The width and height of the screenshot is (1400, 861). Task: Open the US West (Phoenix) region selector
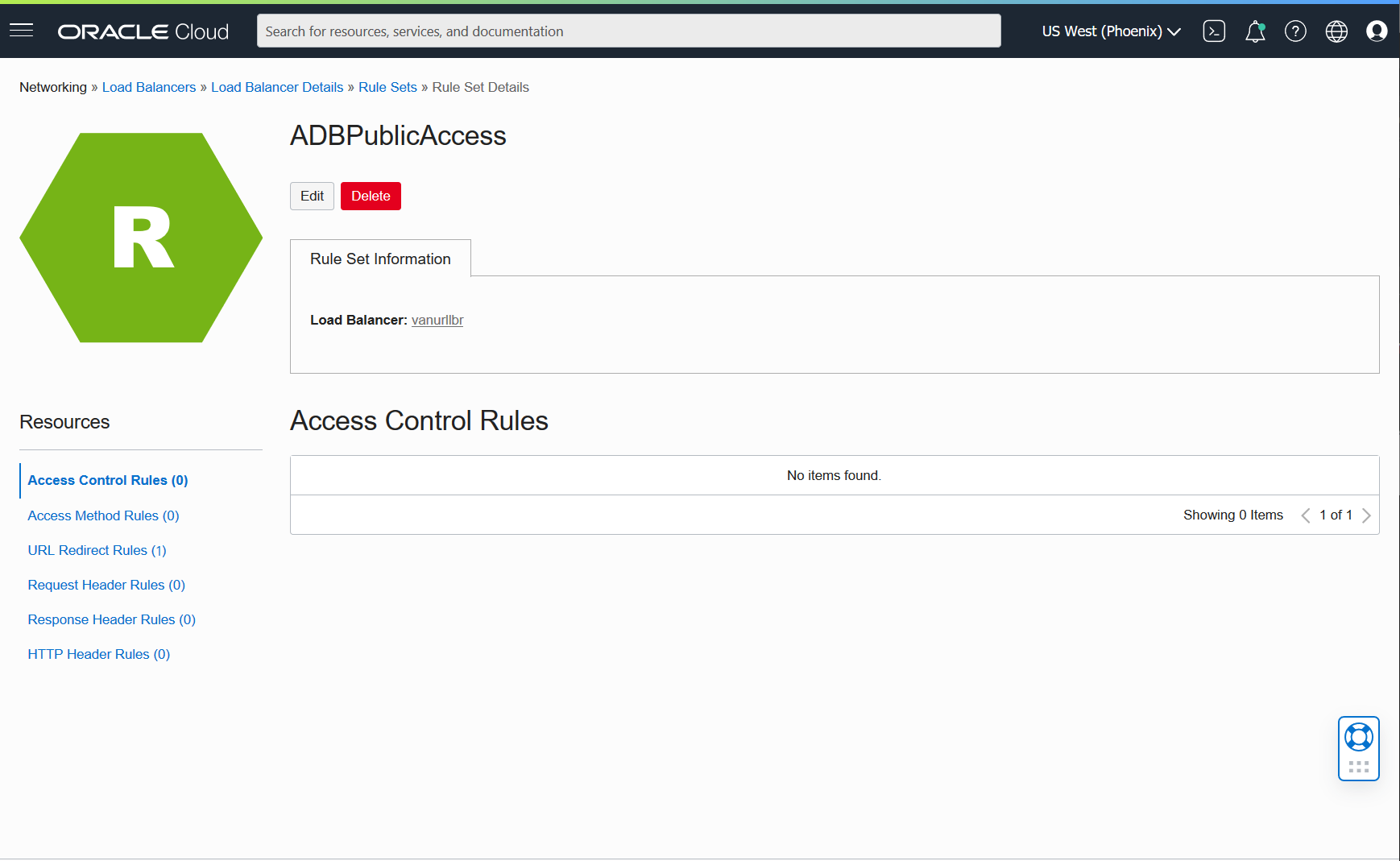(x=1109, y=31)
